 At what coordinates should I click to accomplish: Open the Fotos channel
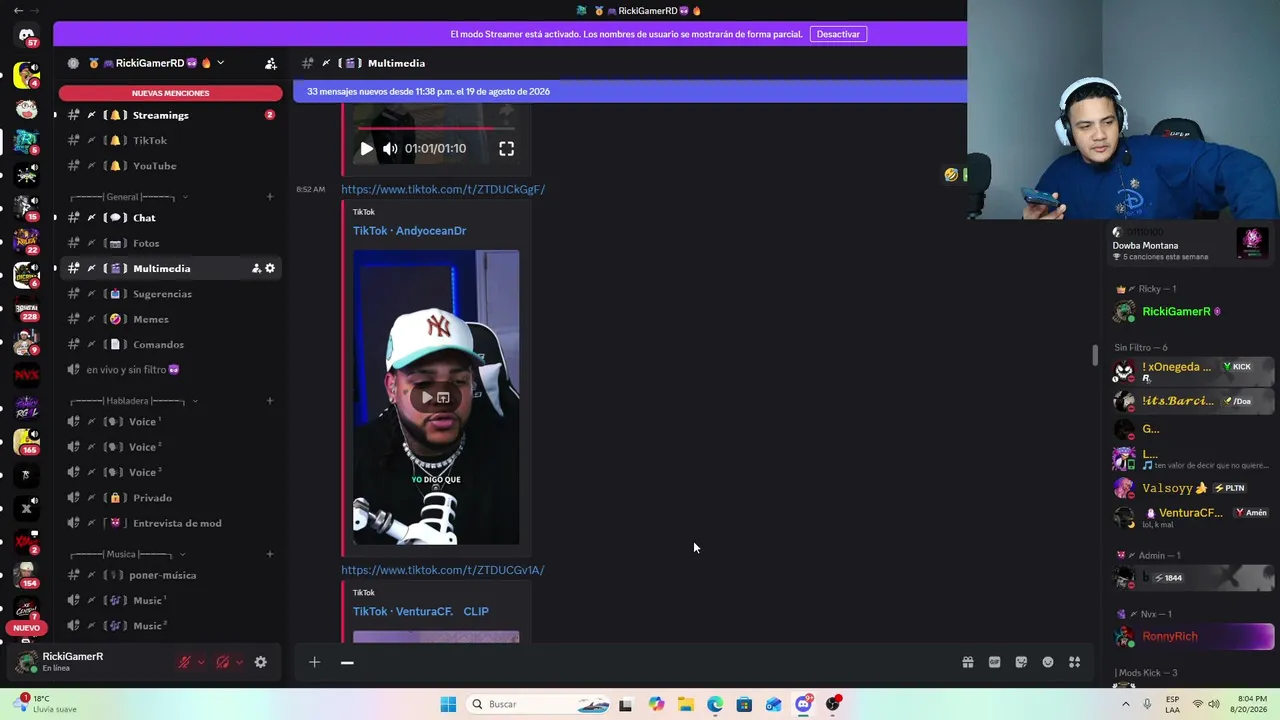coord(170,243)
